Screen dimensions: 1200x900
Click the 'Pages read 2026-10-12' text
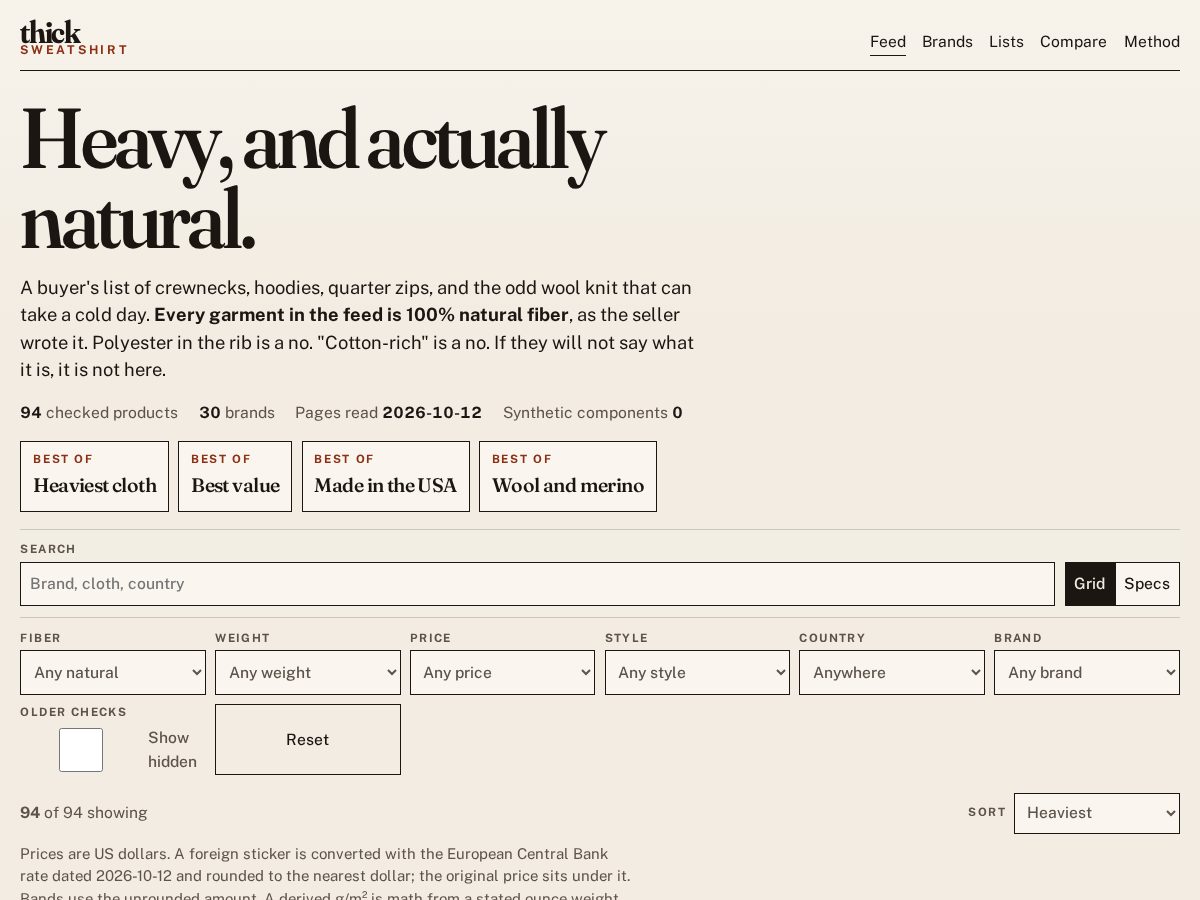click(x=388, y=413)
